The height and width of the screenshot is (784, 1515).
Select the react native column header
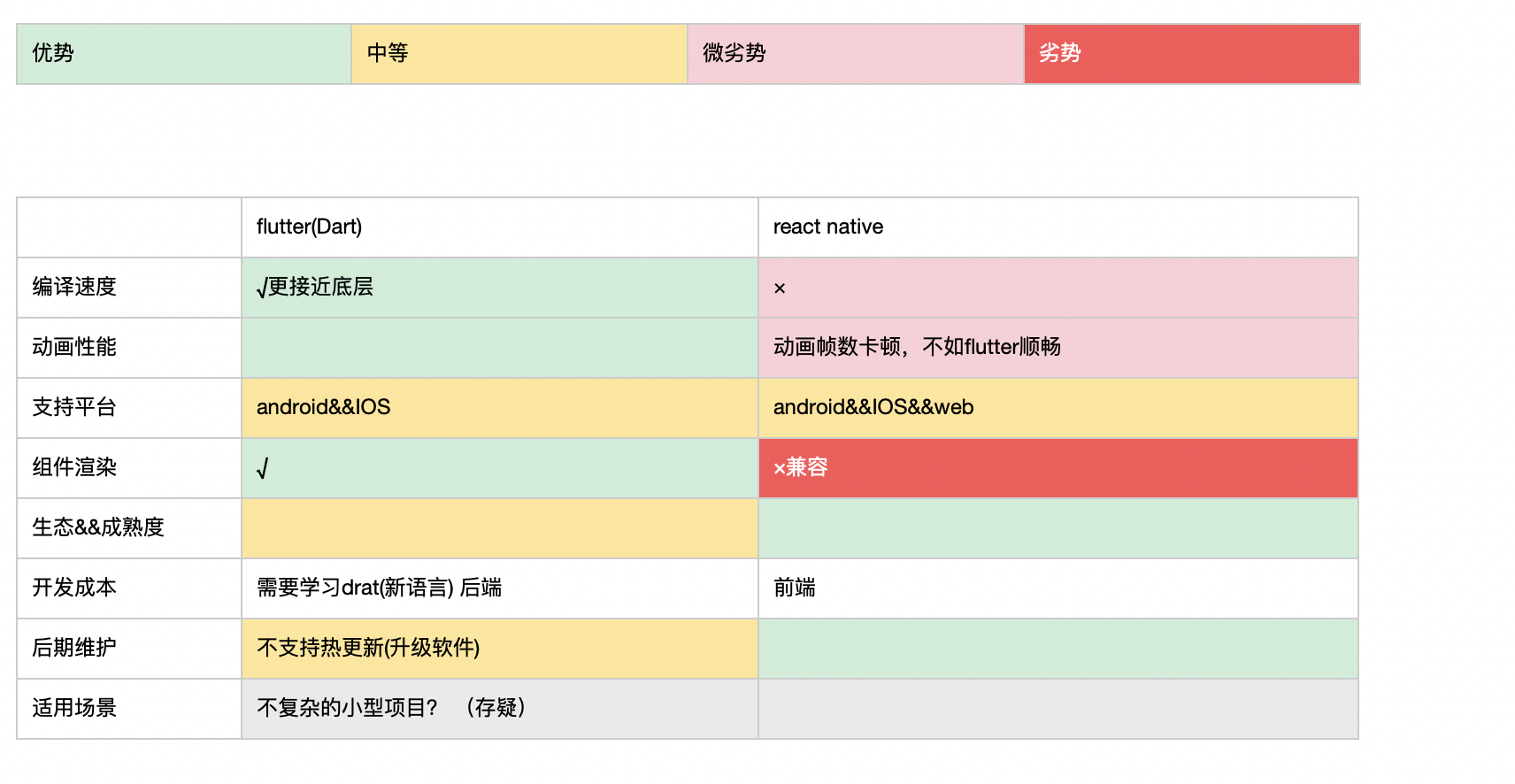[x=1058, y=227]
